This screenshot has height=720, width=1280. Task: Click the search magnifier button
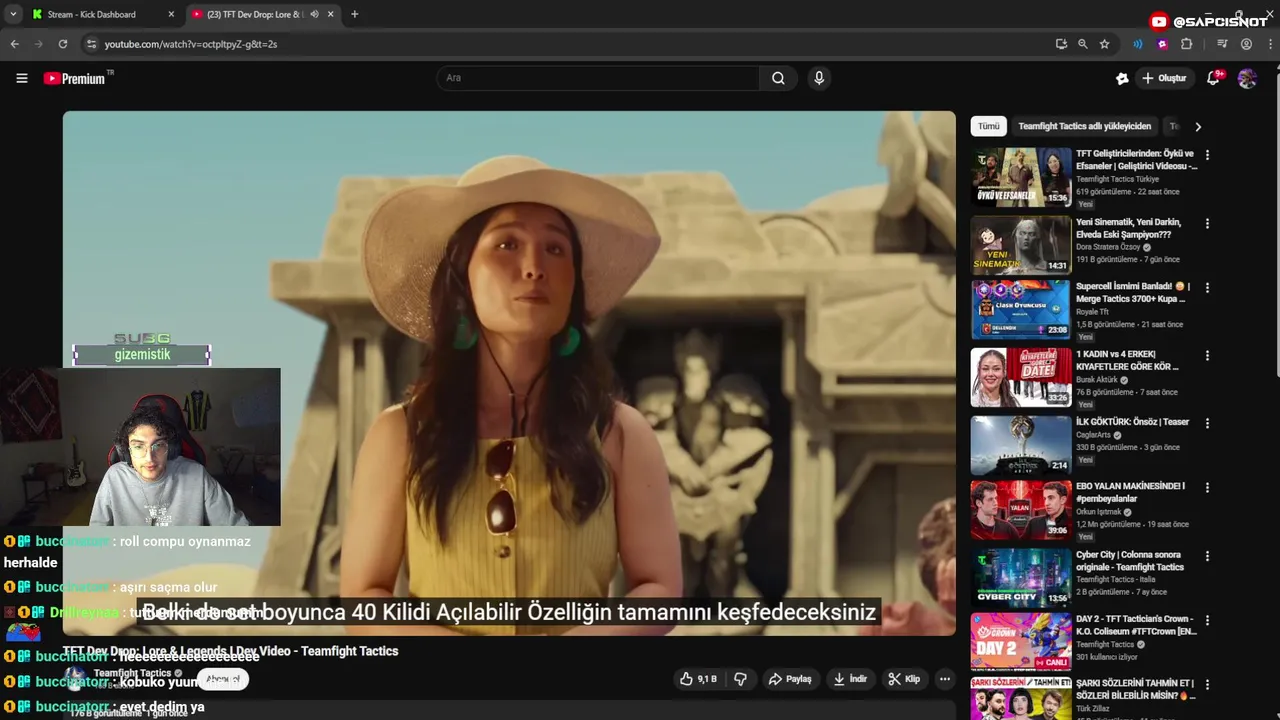click(x=778, y=78)
